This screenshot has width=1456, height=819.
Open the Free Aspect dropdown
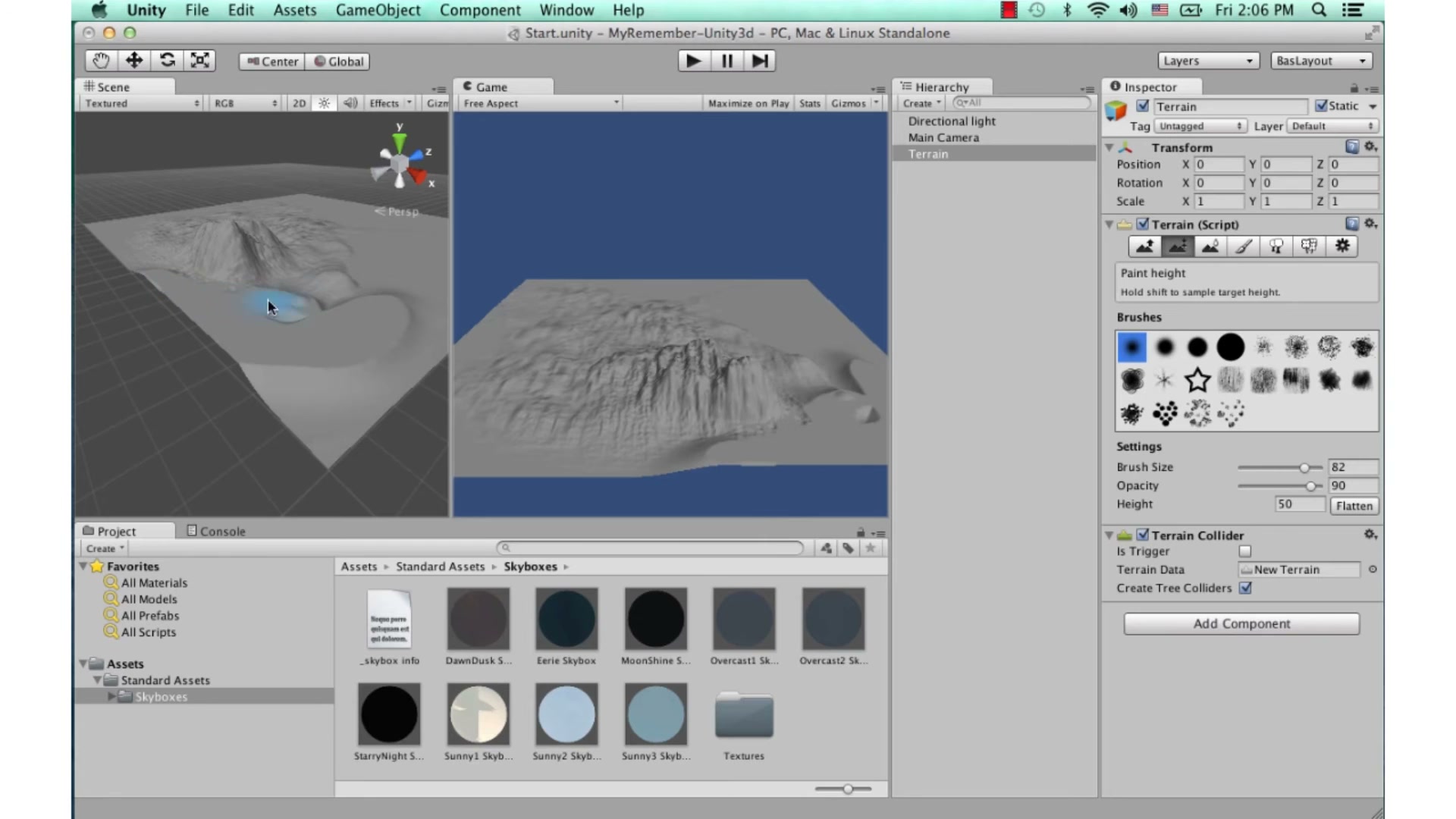click(x=541, y=103)
